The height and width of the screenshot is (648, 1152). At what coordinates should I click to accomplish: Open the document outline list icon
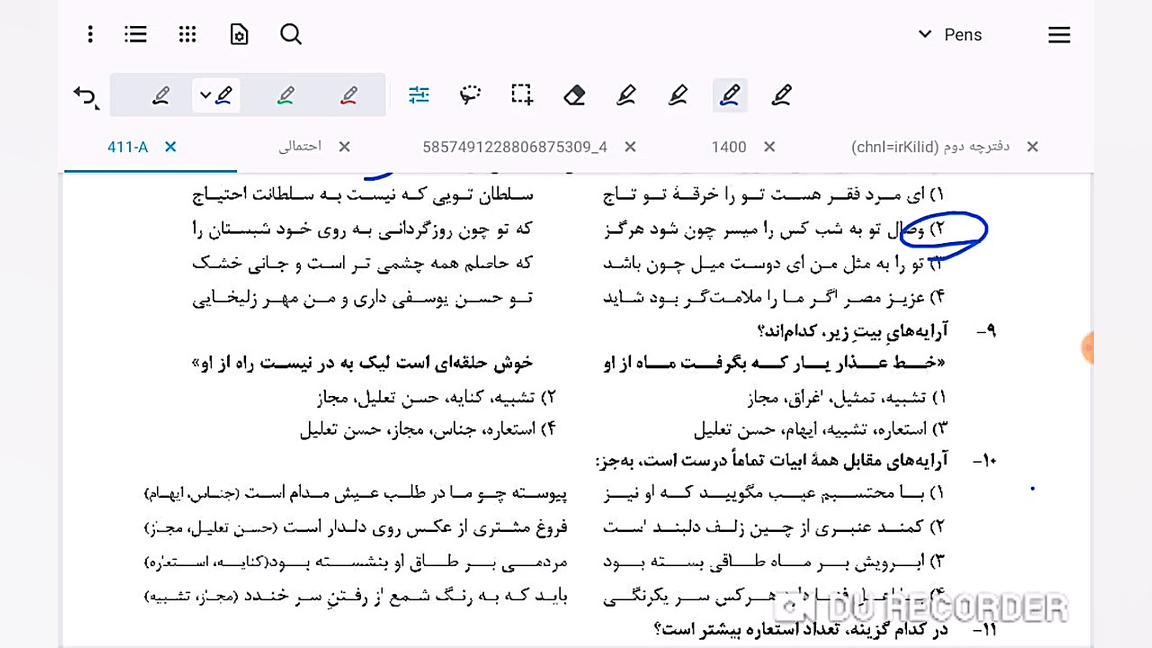tap(135, 33)
